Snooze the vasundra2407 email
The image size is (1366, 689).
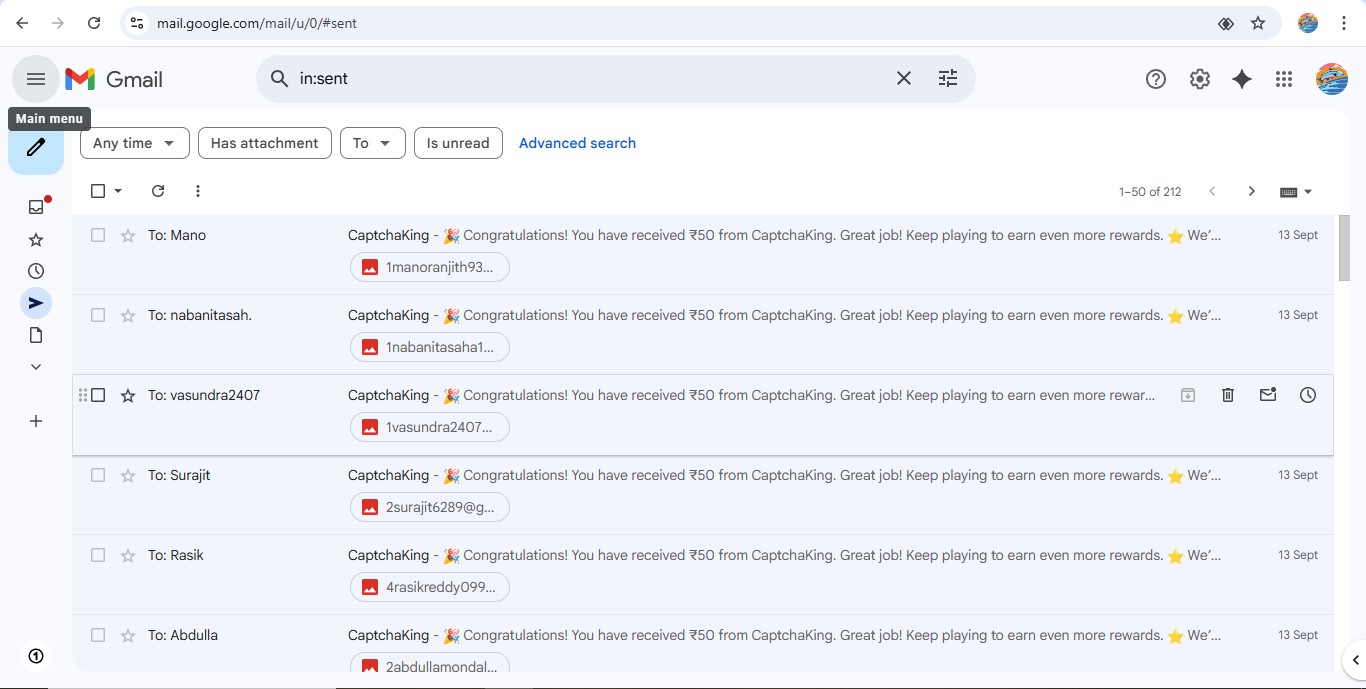tap(1308, 395)
